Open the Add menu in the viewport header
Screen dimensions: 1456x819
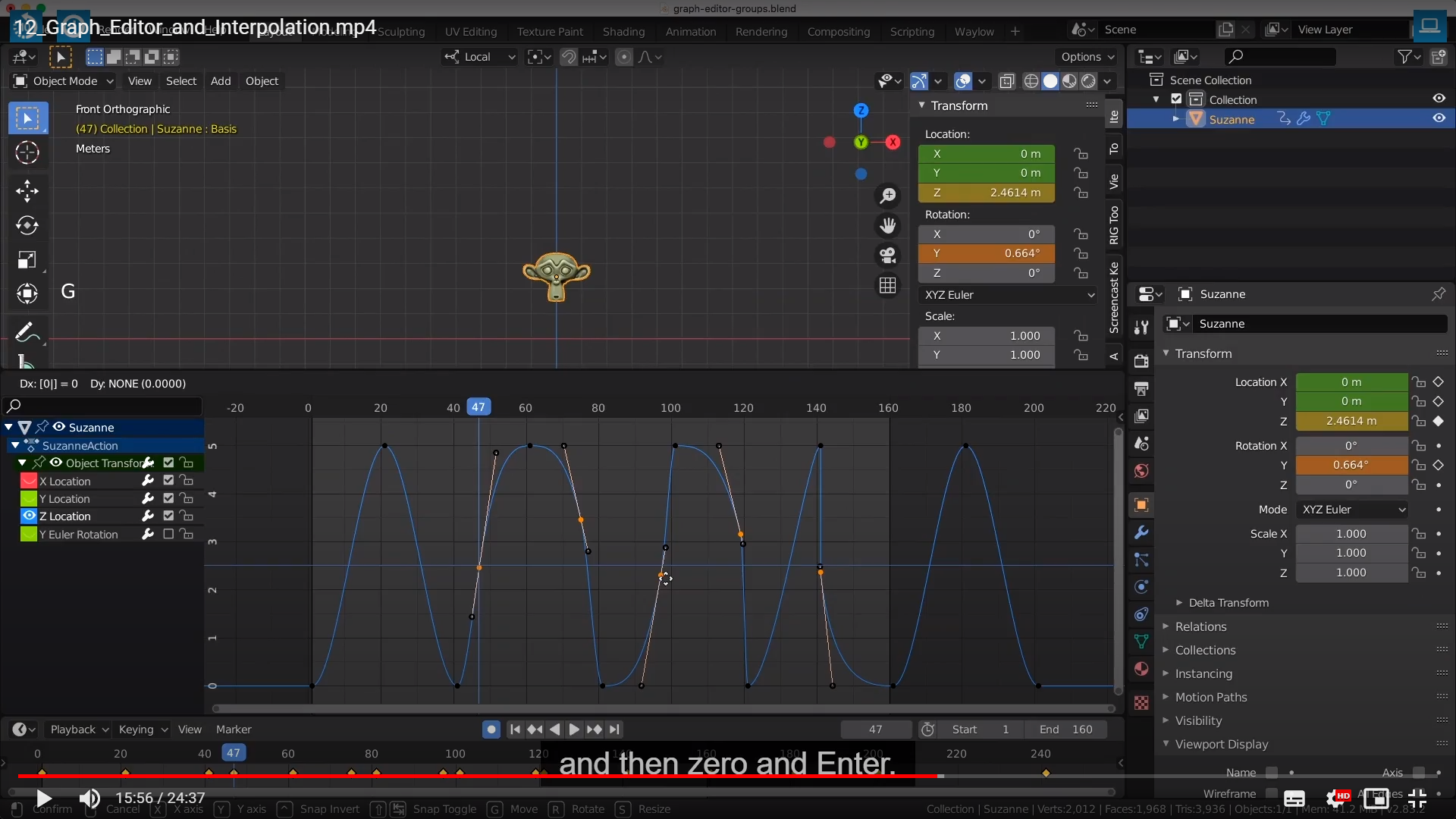221,81
